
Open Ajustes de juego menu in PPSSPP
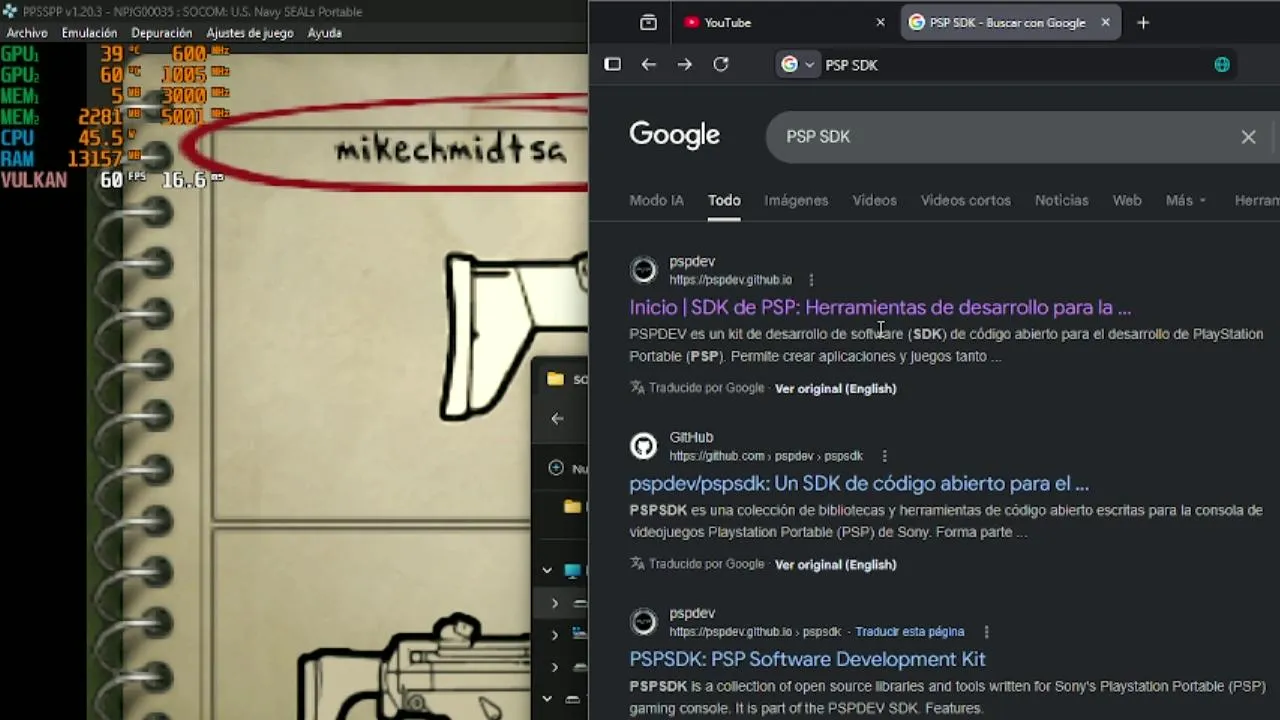(250, 33)
